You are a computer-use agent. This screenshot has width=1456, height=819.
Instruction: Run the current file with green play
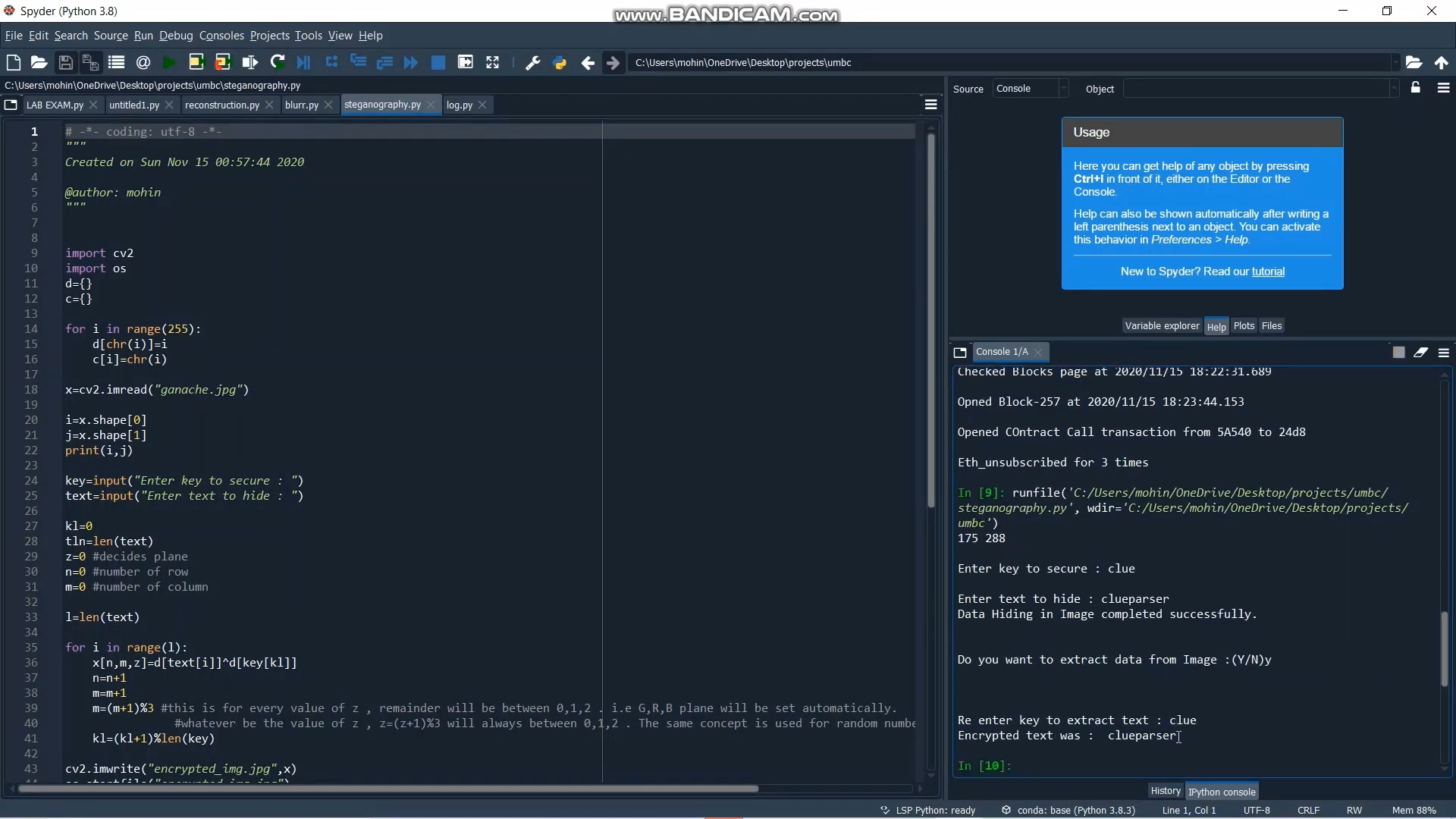tap(169, 62)
